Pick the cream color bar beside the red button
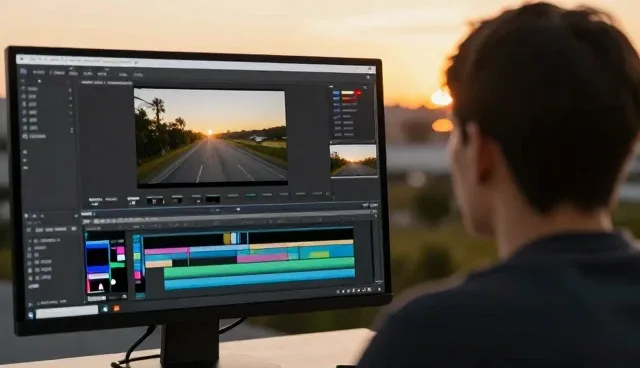 348,93
